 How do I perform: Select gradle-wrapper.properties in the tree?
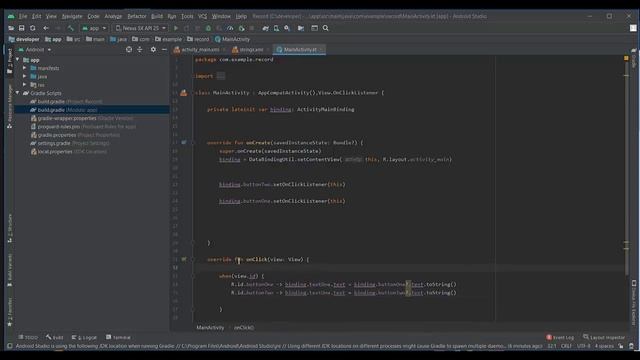82,118
